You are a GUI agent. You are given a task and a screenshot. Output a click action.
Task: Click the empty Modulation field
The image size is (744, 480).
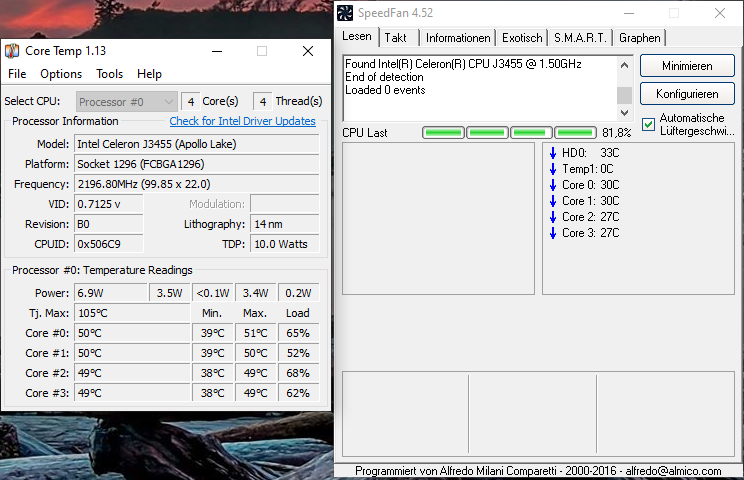click(x=285, y=204)
